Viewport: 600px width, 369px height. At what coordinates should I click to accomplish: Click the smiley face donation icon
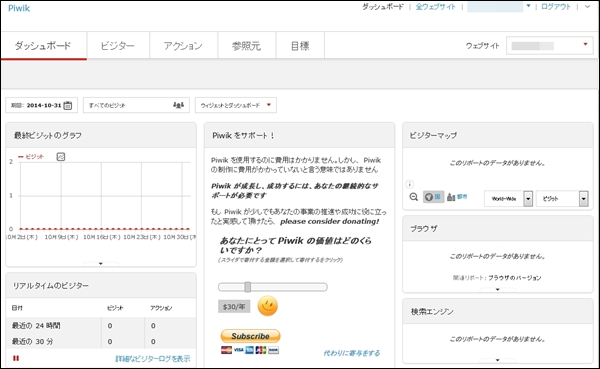tap(267, 306)
